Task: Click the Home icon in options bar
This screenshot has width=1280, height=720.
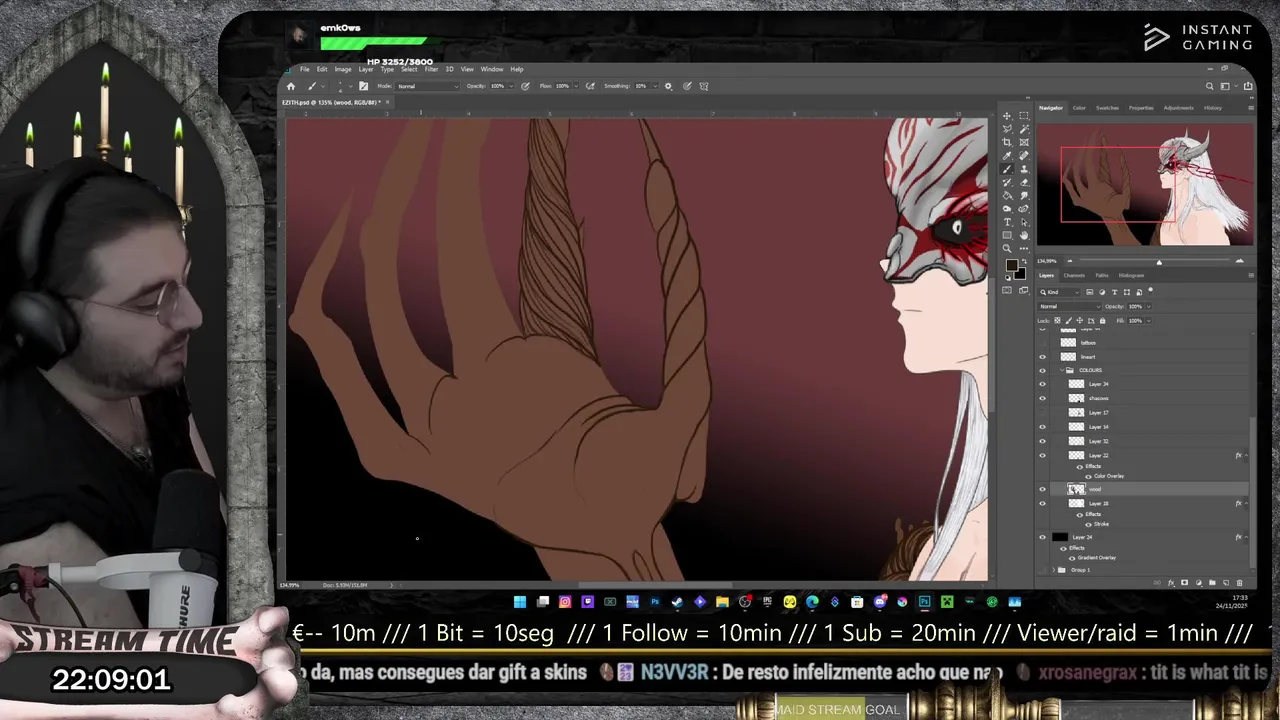Action: [x=291, y=86]
